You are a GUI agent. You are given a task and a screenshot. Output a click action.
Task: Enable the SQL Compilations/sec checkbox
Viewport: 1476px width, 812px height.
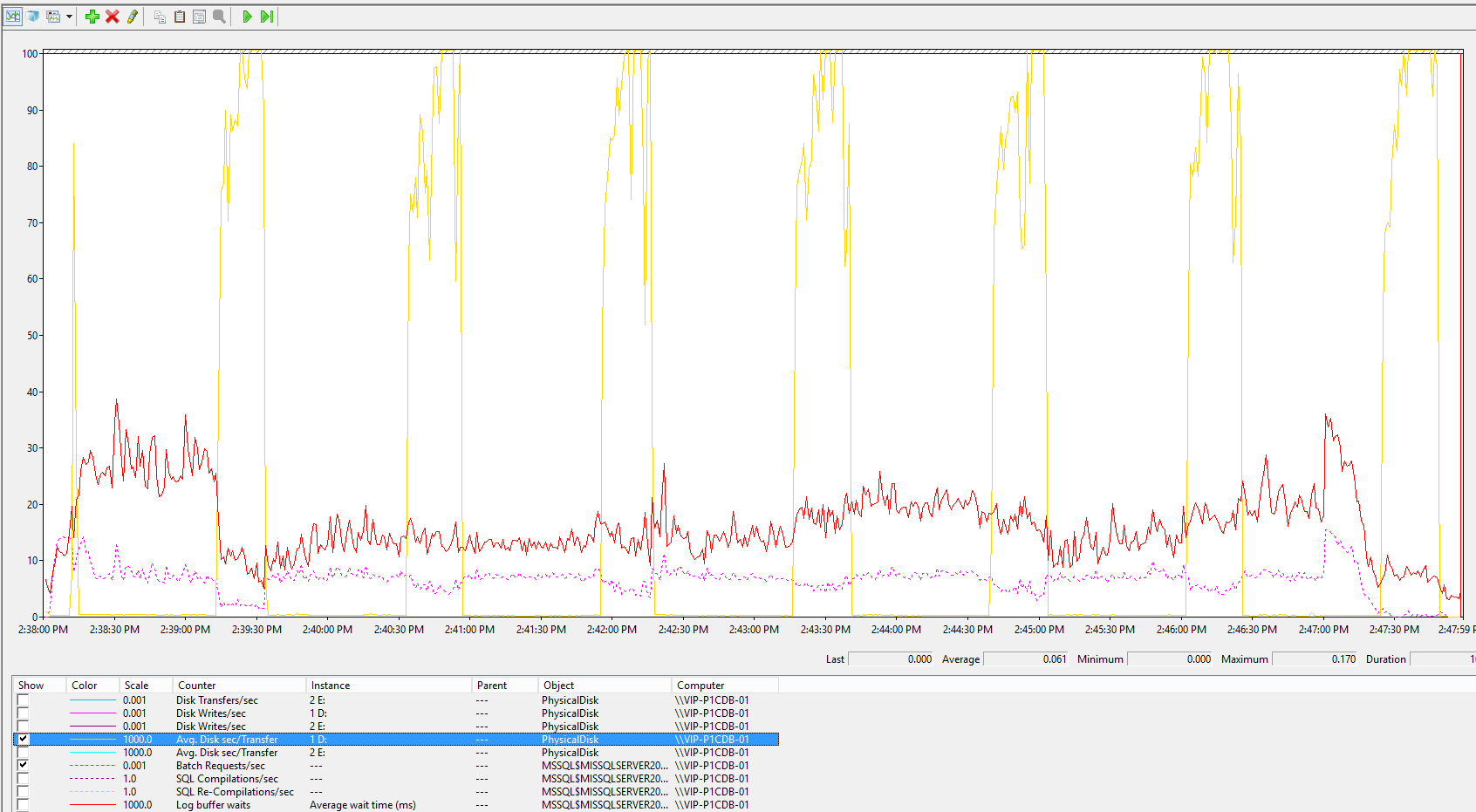tap(23, 779)
